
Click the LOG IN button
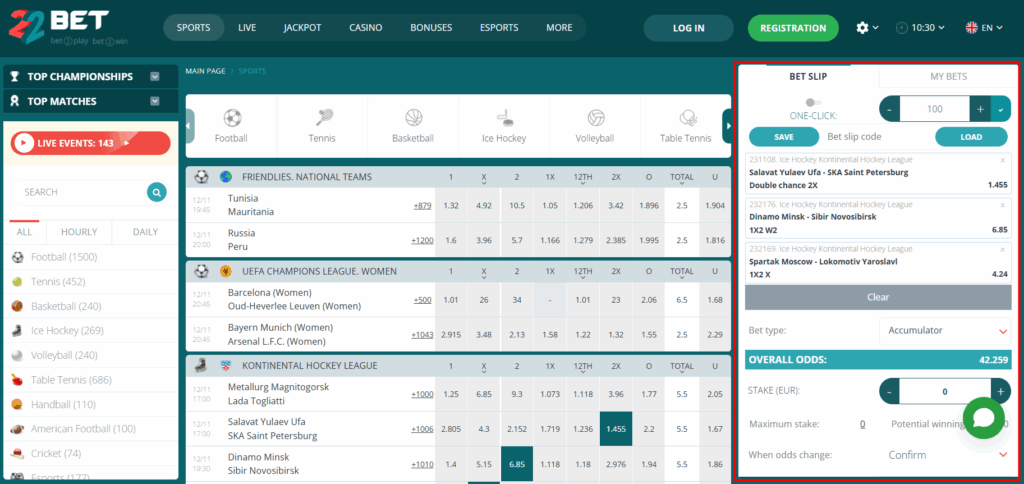688,28
